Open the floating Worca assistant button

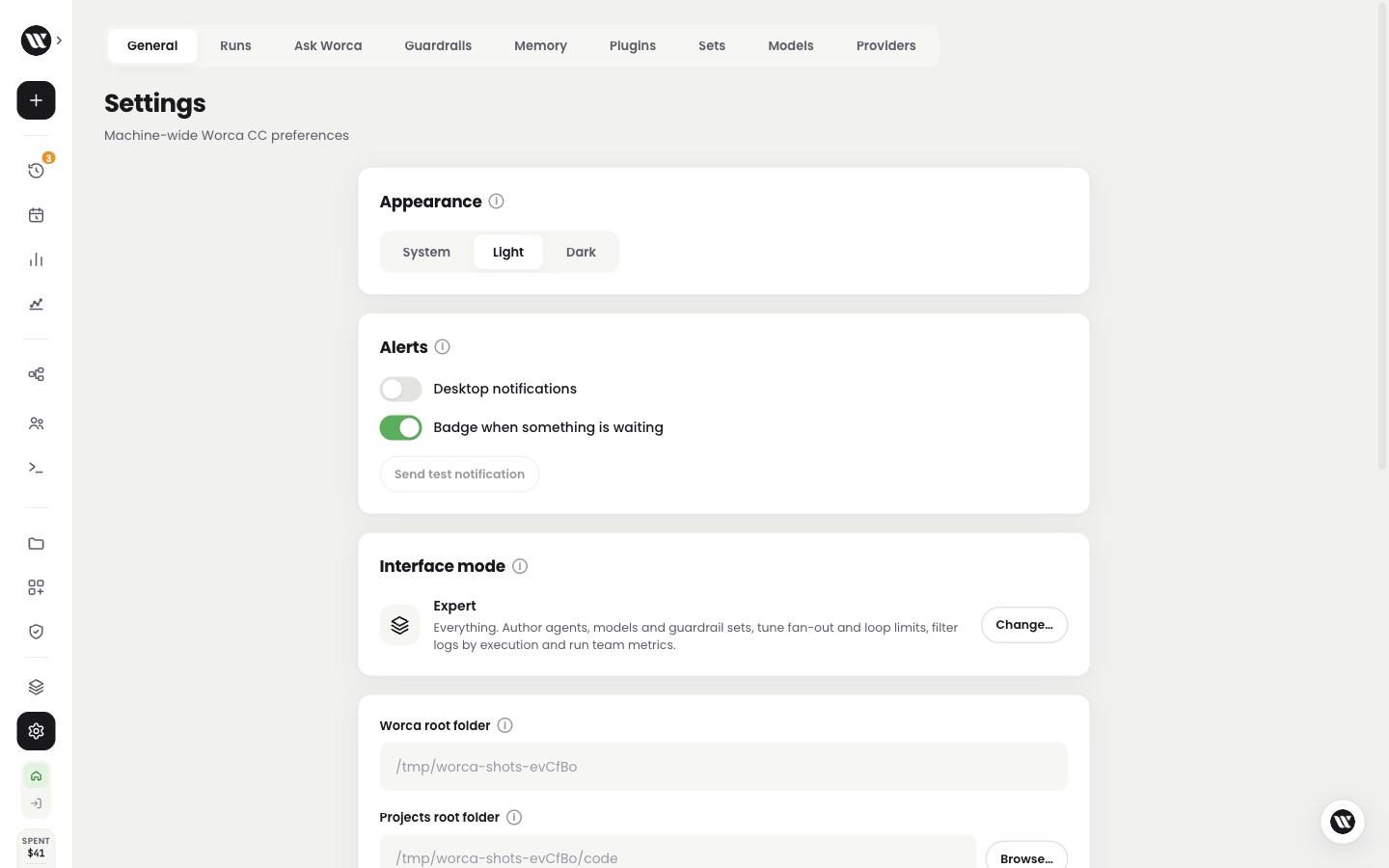pyautogui.click(x=1343, y=822)
